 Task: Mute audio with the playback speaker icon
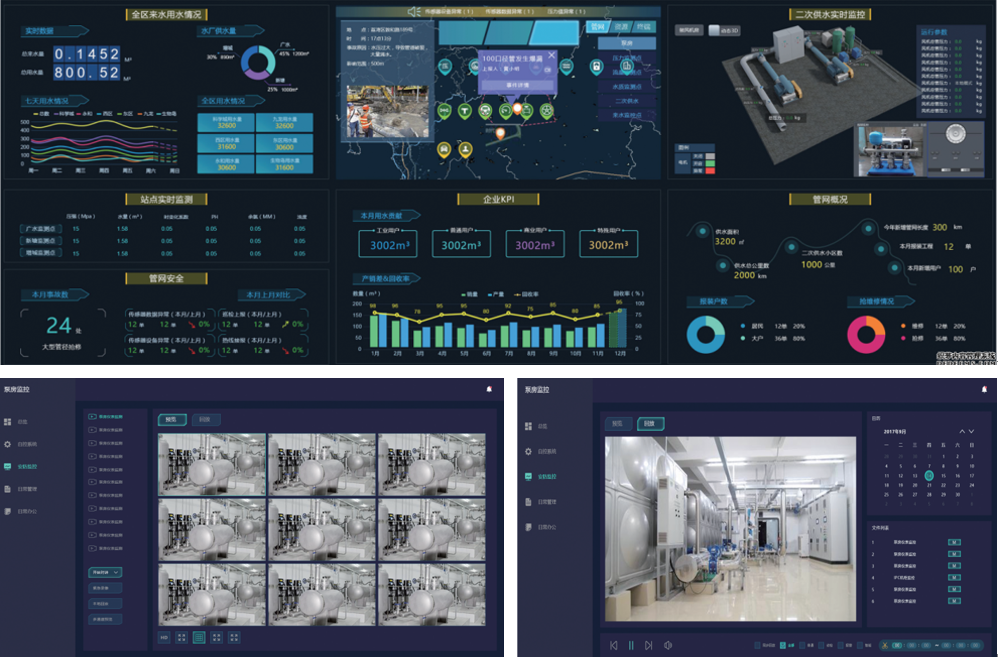click(x=668, y=646)
